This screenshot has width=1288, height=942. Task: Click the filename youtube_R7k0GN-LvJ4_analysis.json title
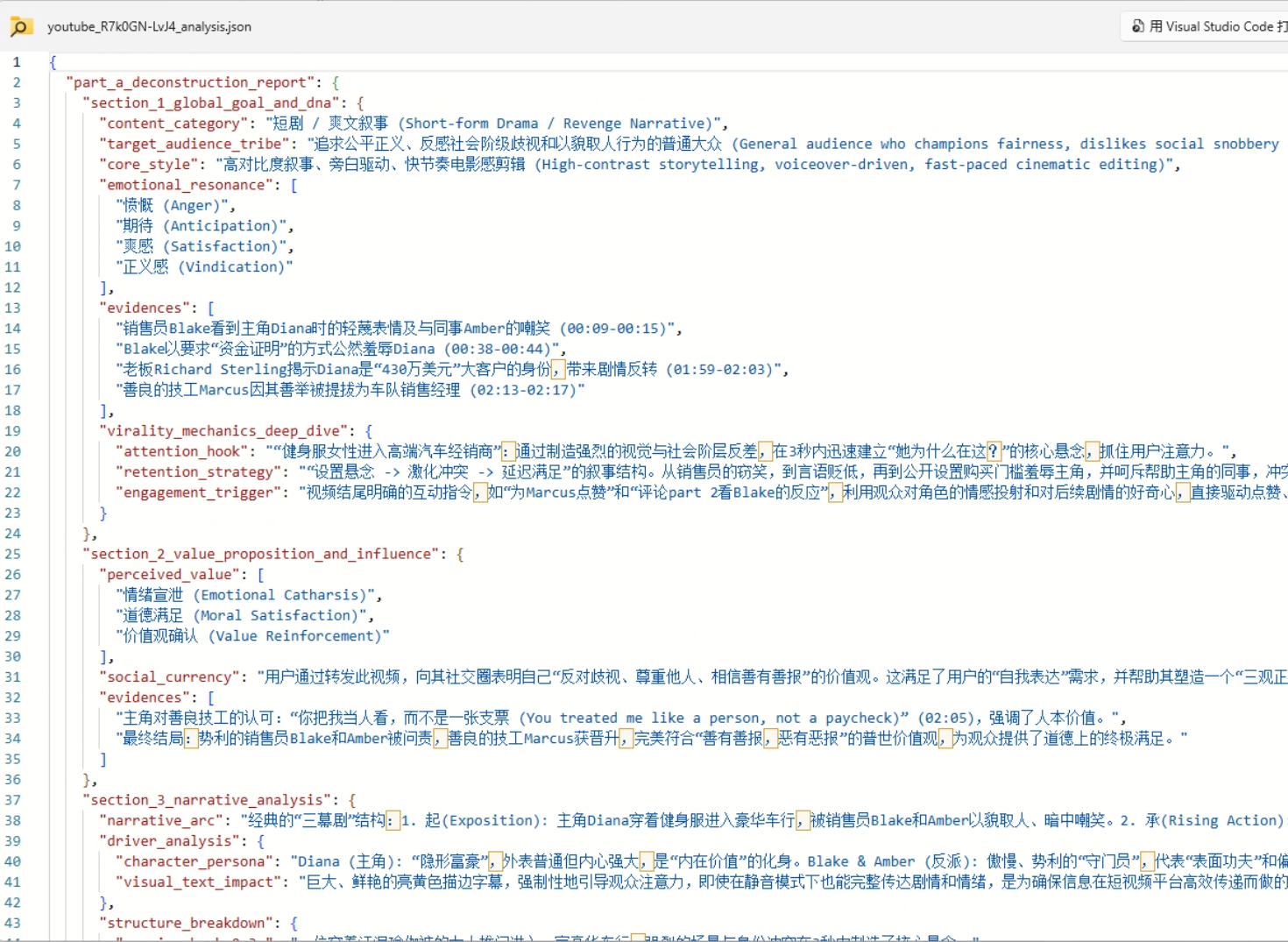(149, 27)
